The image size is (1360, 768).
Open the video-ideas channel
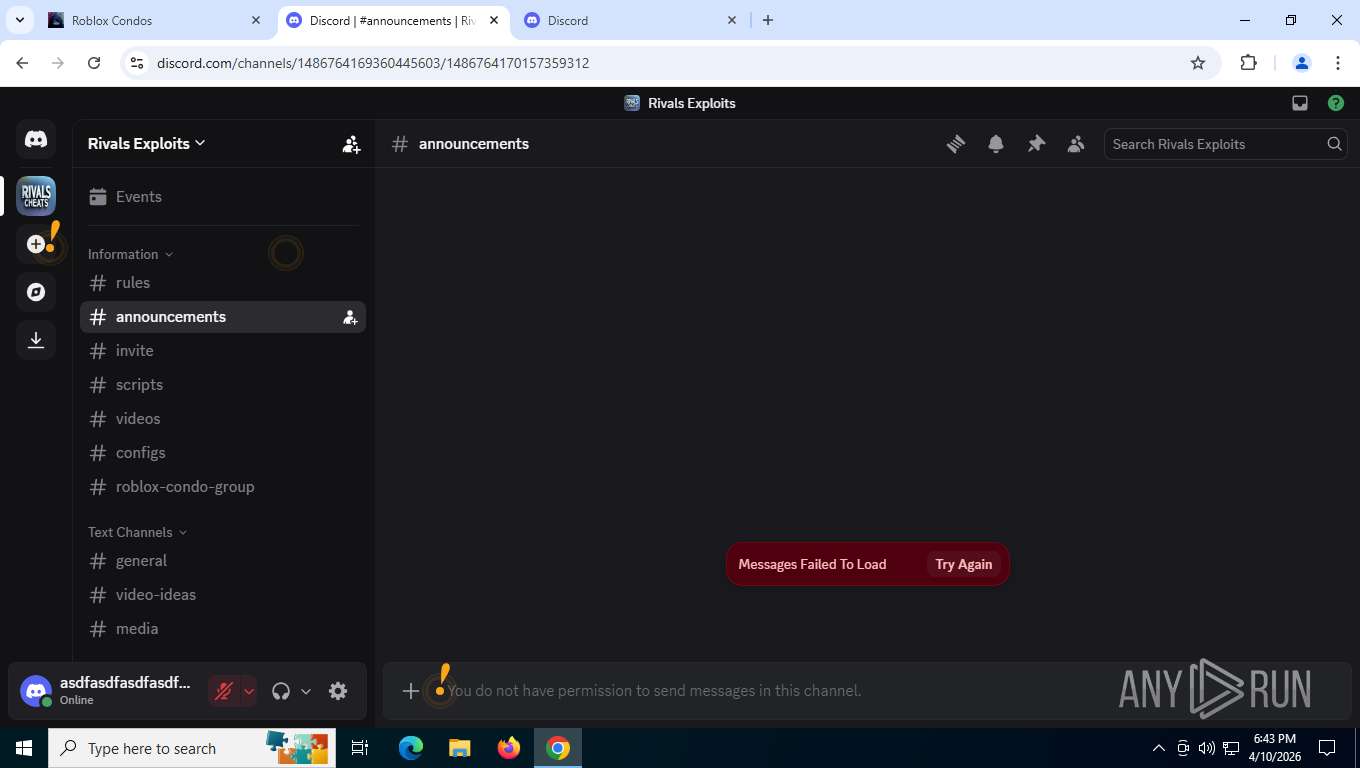(223, 595)
